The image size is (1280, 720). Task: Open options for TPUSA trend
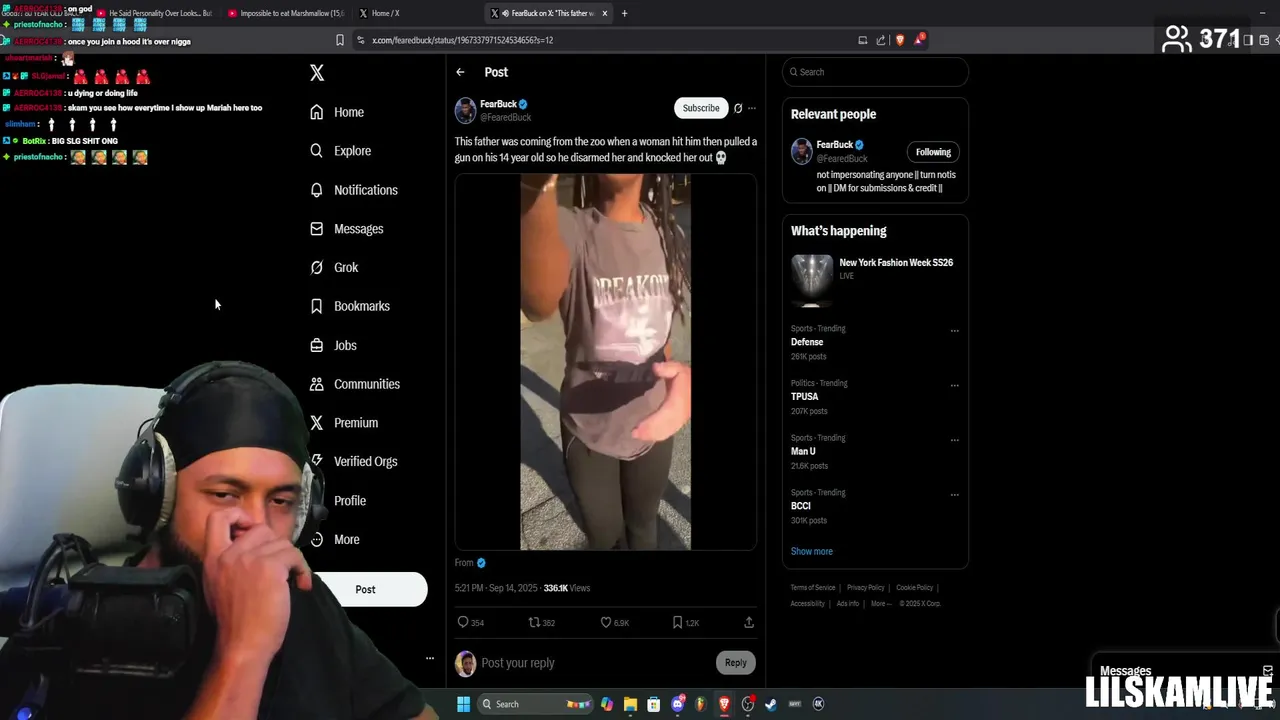955,385
